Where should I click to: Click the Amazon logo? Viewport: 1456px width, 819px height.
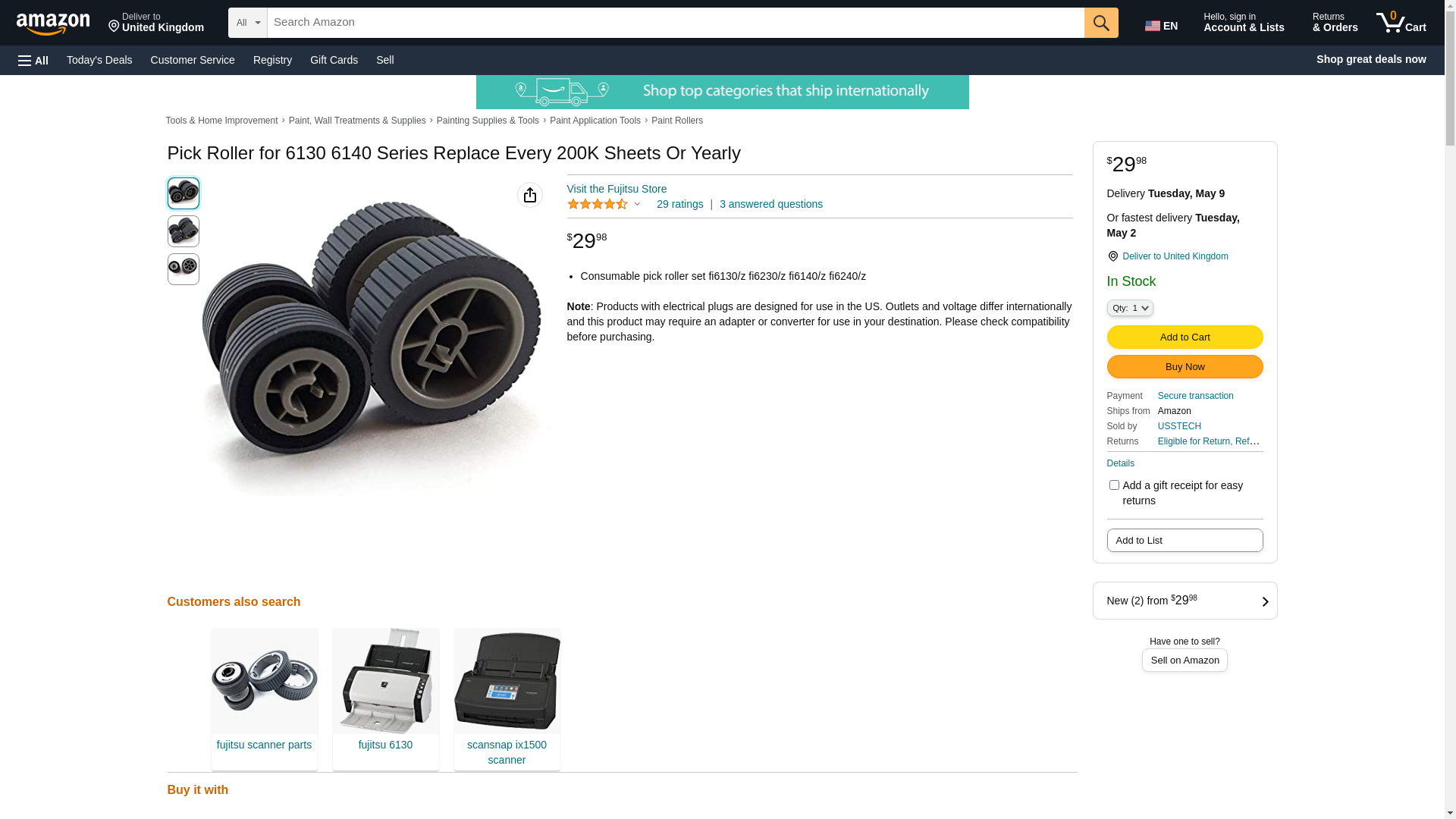pos(53,24)
